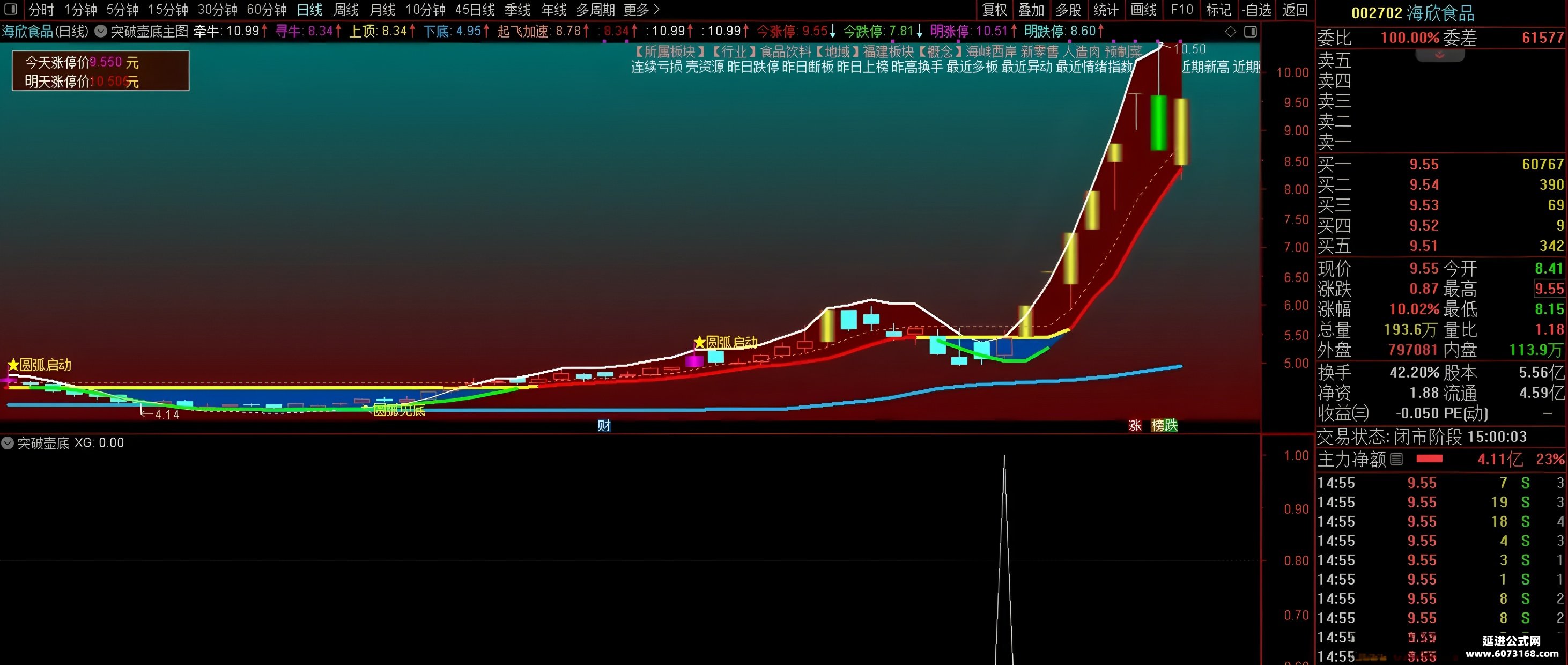Open the 突破壶底主图 indicator dropdown arrow
Image resolution: width=1568 pixels, height=665 pixels.
coord(100,31)
